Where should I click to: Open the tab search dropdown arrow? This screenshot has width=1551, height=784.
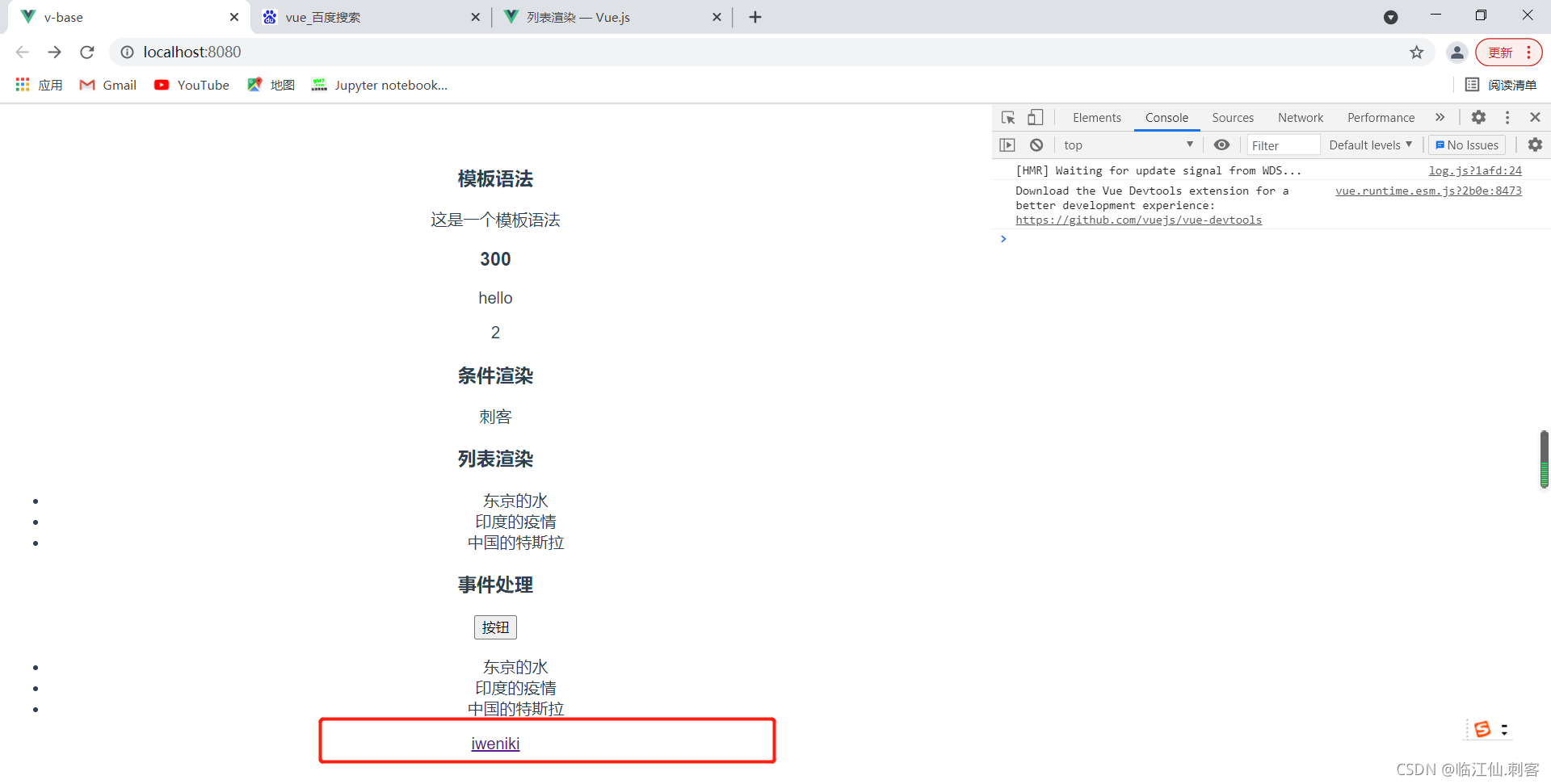1390,17
